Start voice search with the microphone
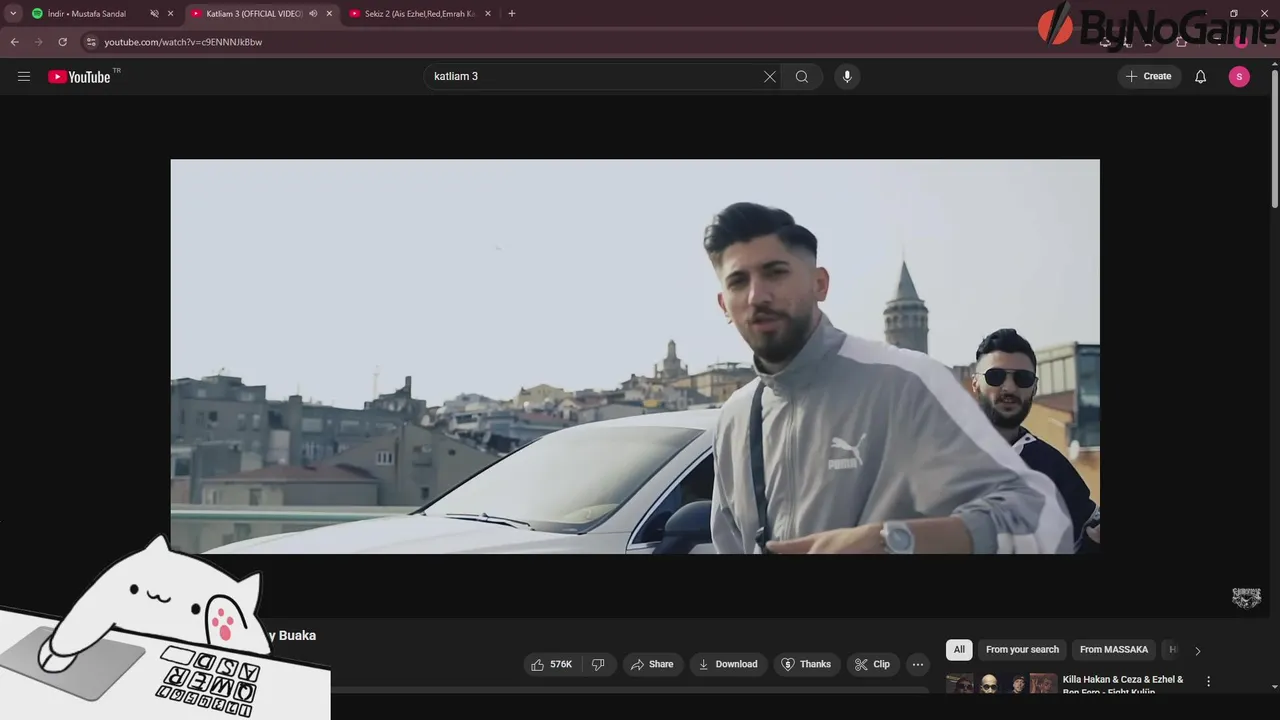Image resolution: width=1280 pixels, height=720 pixels. tap(847, 76)
